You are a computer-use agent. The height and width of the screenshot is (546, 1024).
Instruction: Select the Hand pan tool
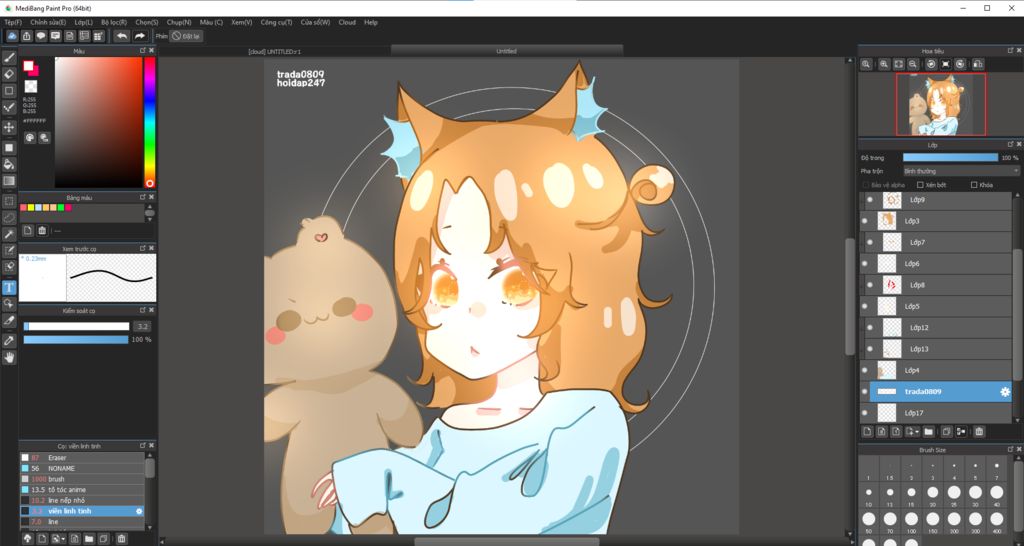coord(9,357)
